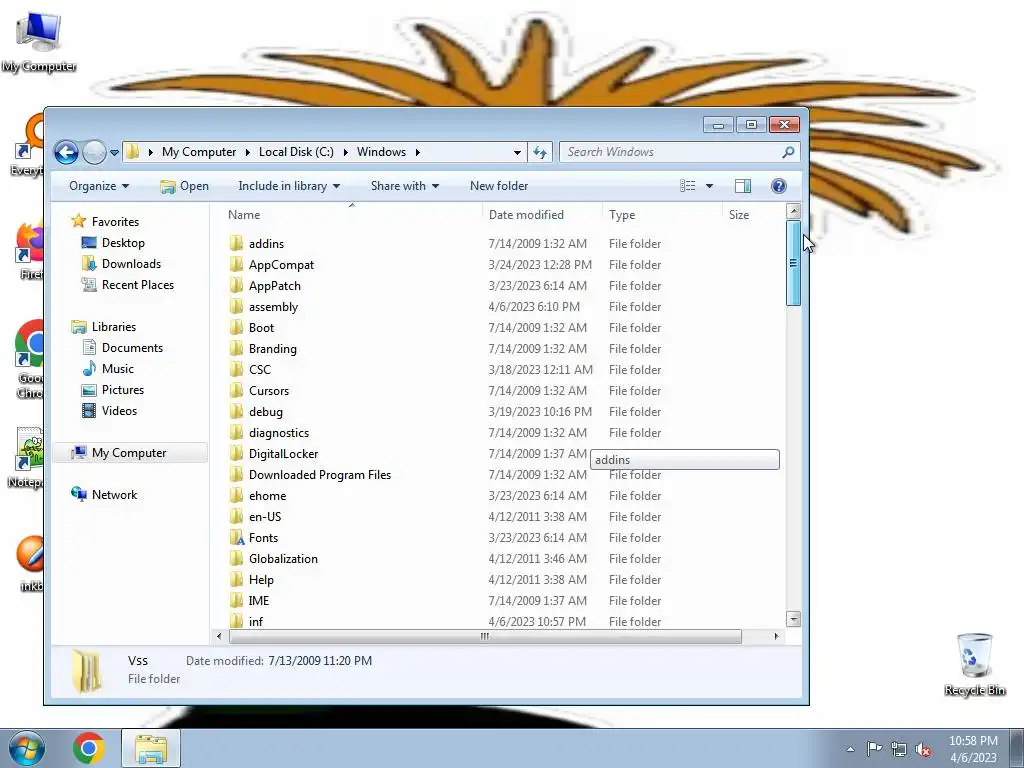Select the Help folder
This screenshot has height=768, width=1024.
point(261,580)
